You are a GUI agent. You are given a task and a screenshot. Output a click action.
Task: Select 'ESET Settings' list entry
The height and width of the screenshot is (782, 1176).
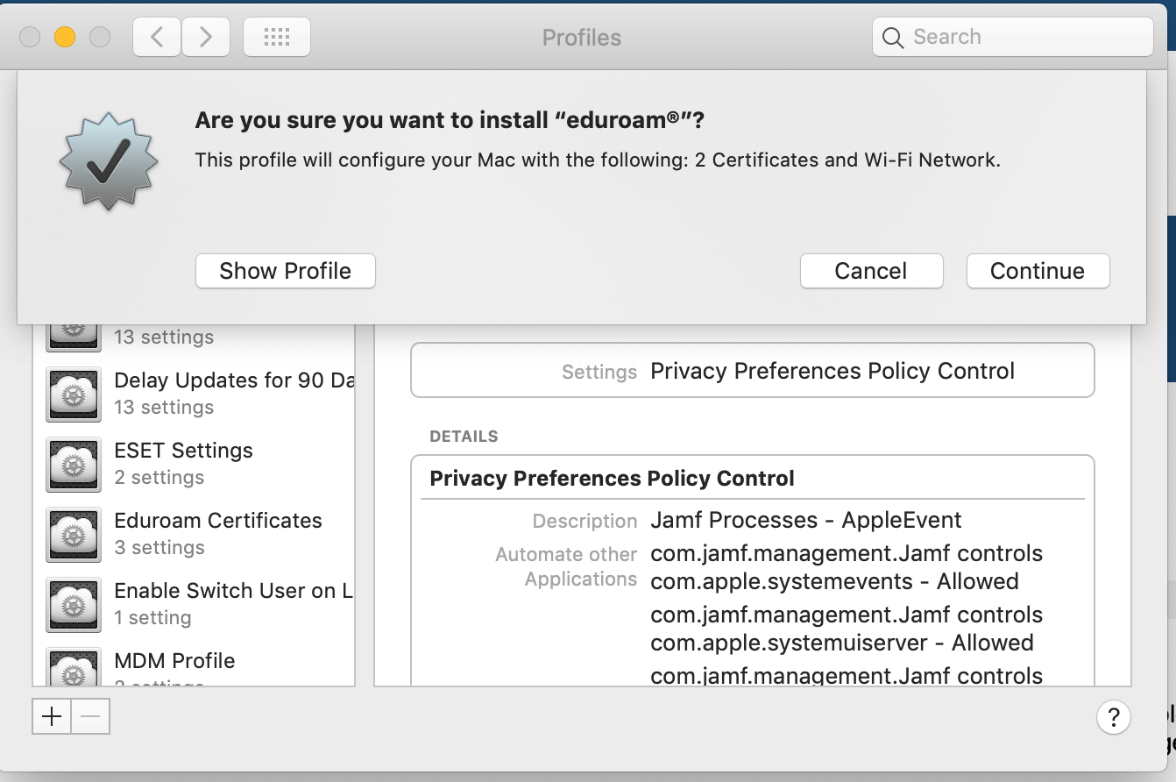pyautogui.click(x=194, y=465)
